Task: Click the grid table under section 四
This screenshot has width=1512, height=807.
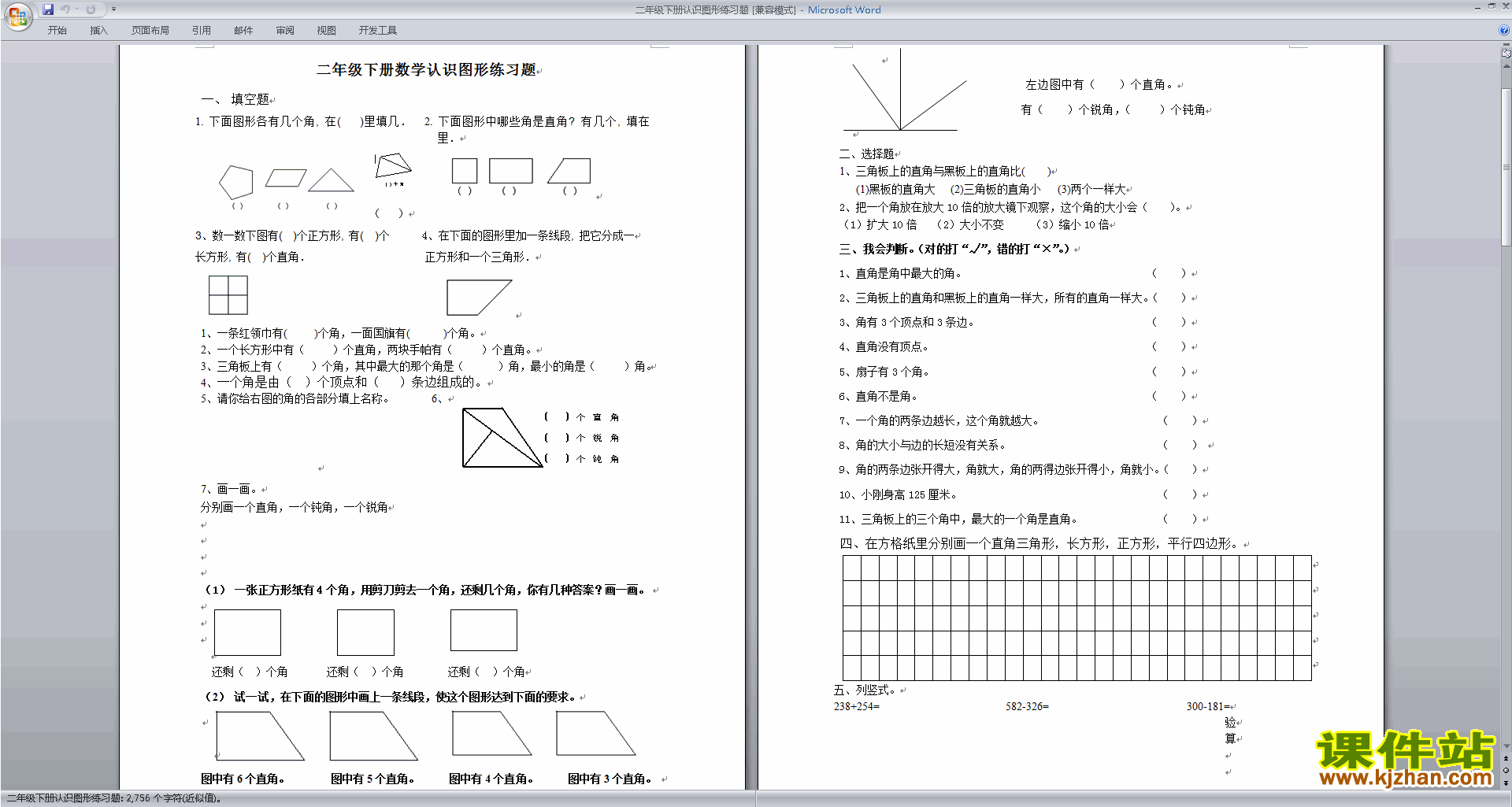Action: tap(1077, 618)
